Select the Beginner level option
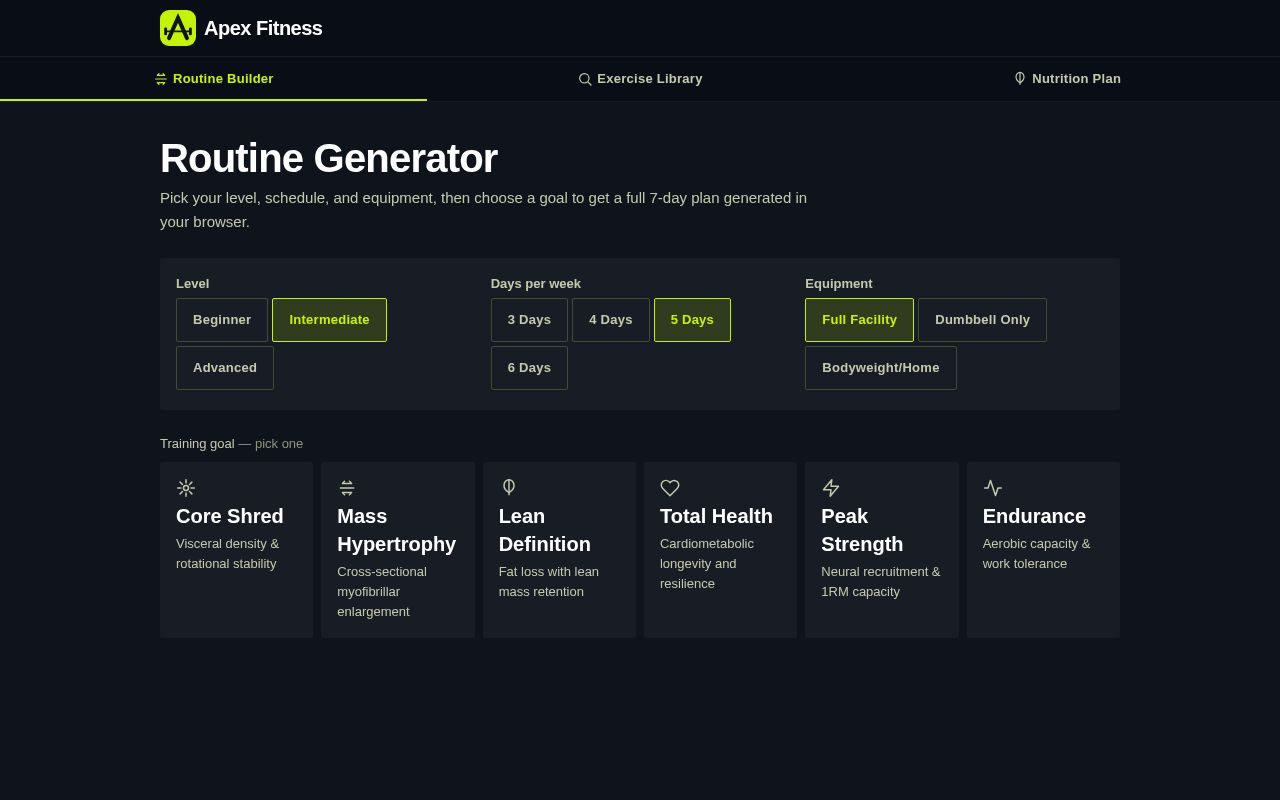Screen dimensions: 1280x800 click(222, 320)
